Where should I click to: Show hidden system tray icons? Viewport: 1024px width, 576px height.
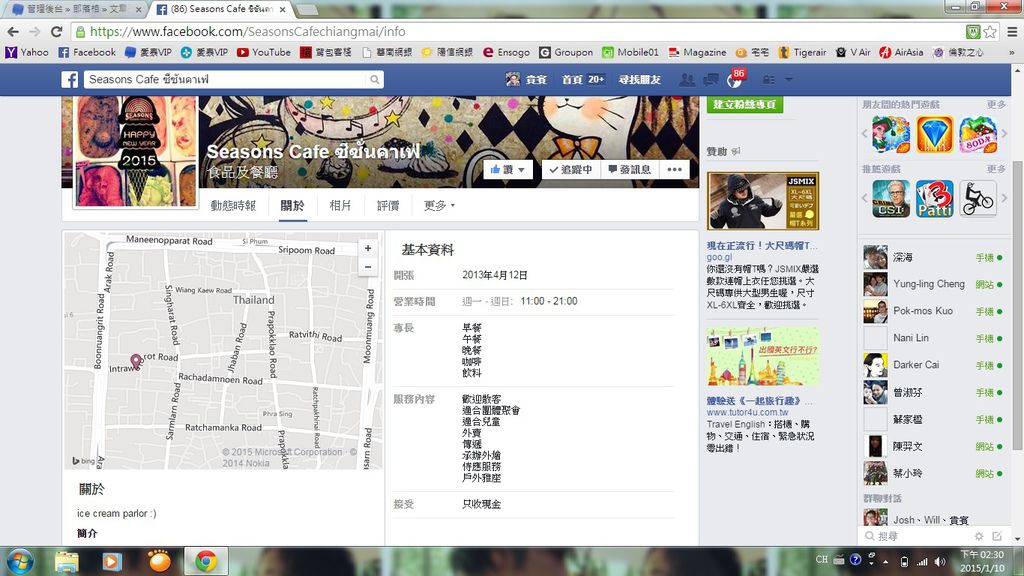coord(886,562)
